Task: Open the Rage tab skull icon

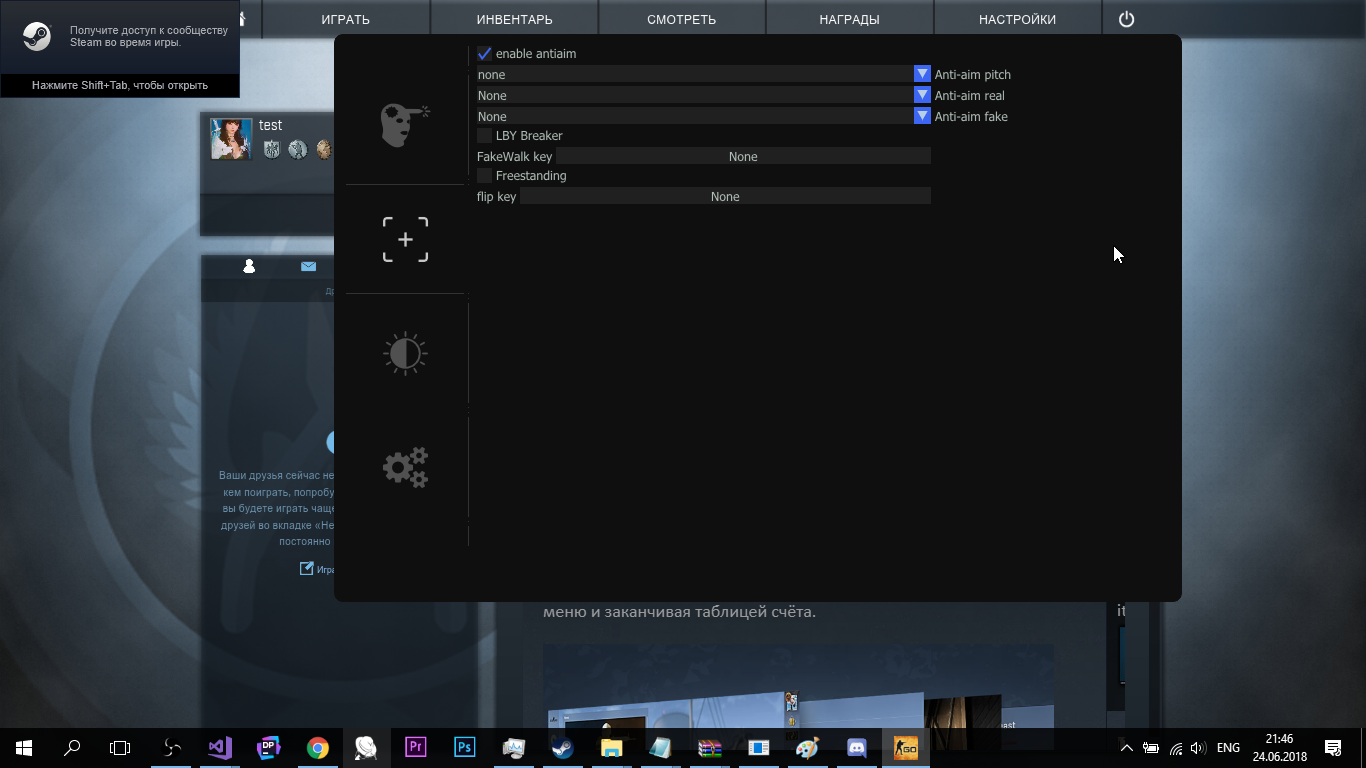Action: 405,122
